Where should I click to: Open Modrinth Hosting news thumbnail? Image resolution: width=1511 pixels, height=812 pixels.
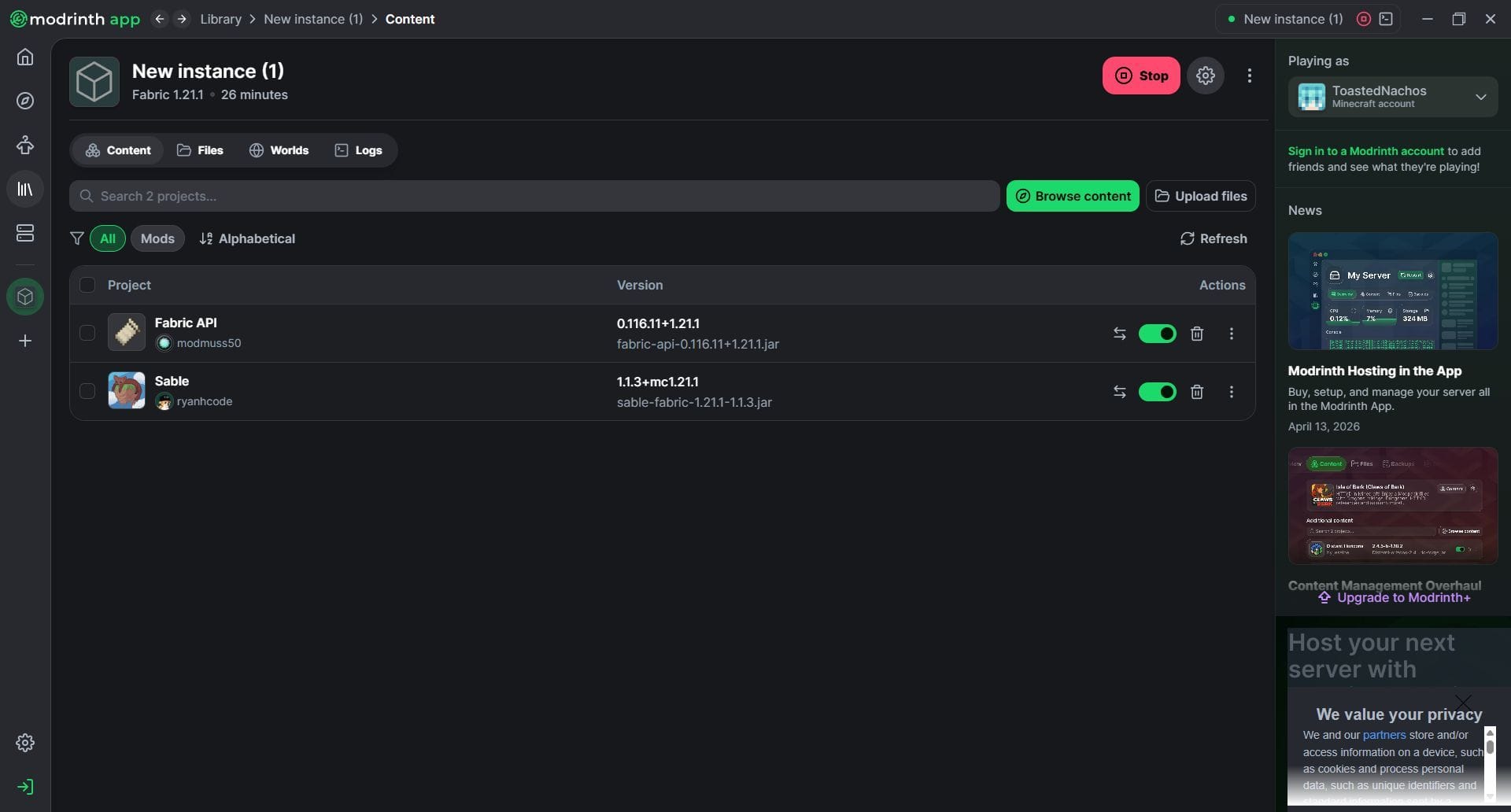pyautogui.click(x=1393, y=291)
